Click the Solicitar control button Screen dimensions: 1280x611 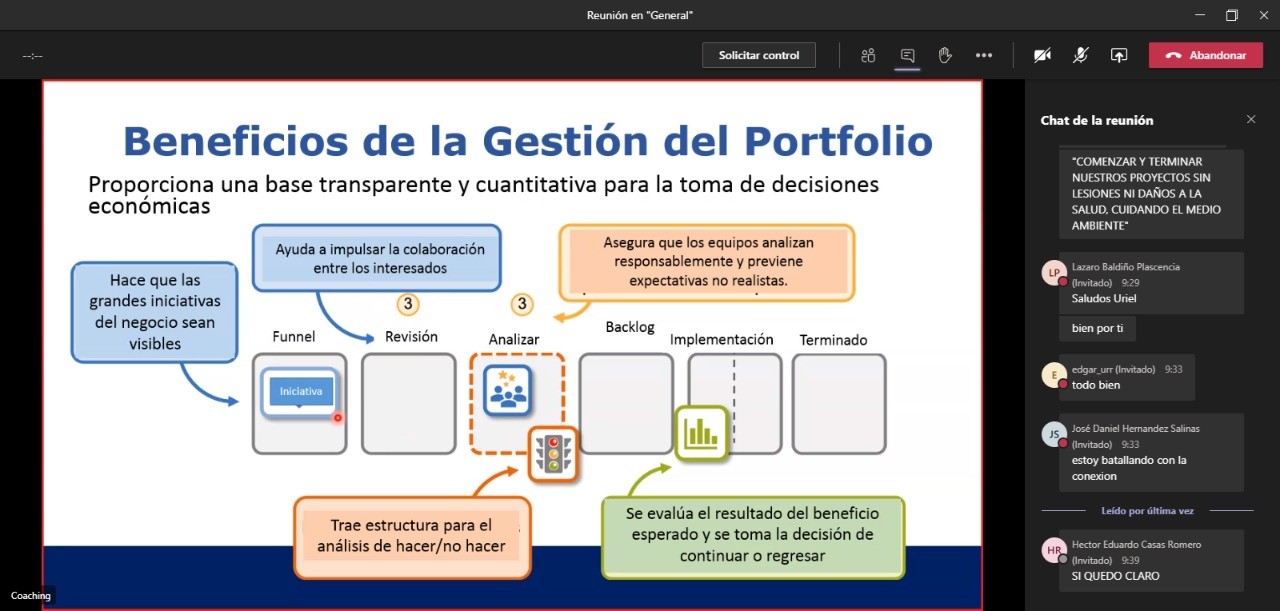point(759,55)
